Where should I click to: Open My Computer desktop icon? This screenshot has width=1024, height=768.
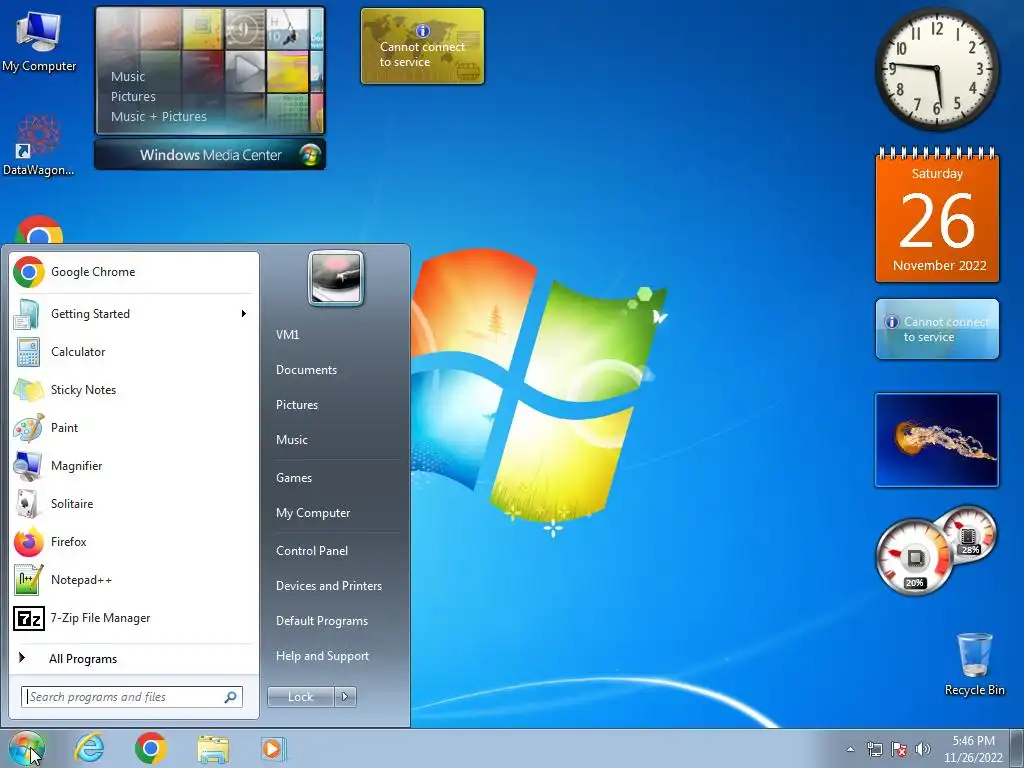(39, 42)
